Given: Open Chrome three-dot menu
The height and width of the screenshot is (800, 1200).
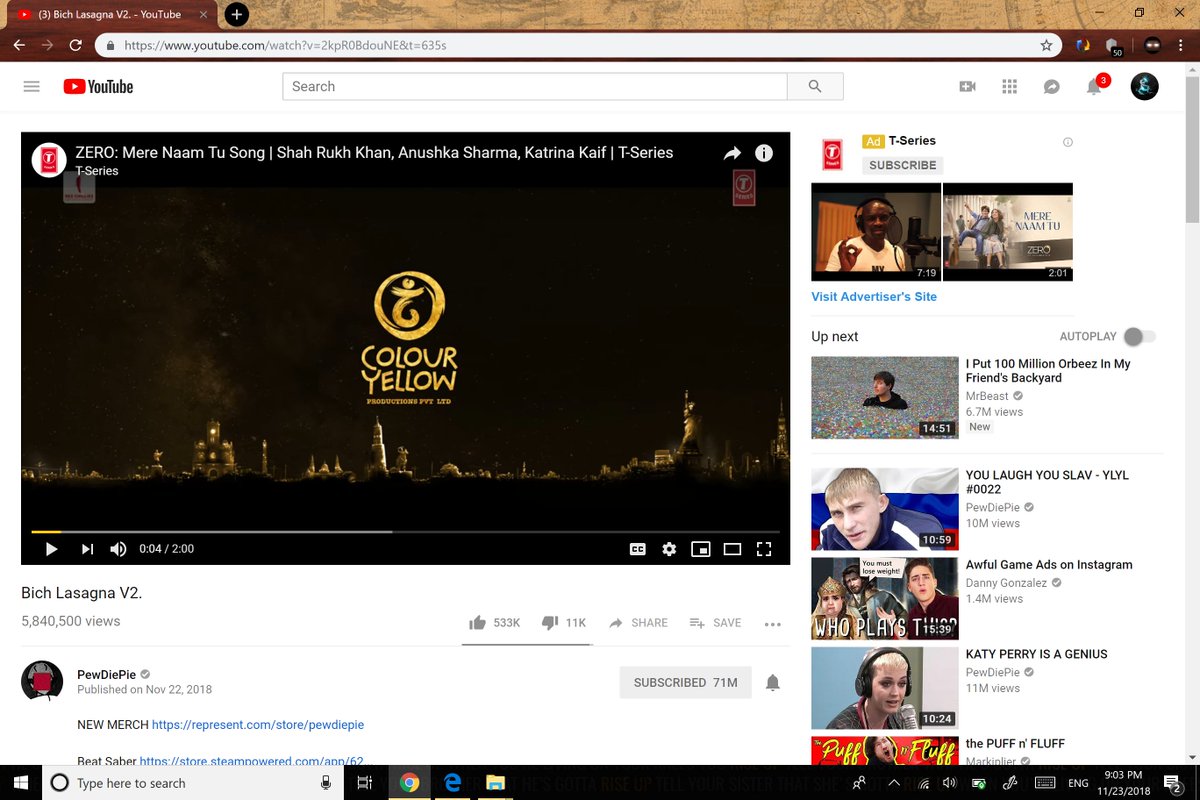Looking at the screenshot, I should tap(1183, 45).
